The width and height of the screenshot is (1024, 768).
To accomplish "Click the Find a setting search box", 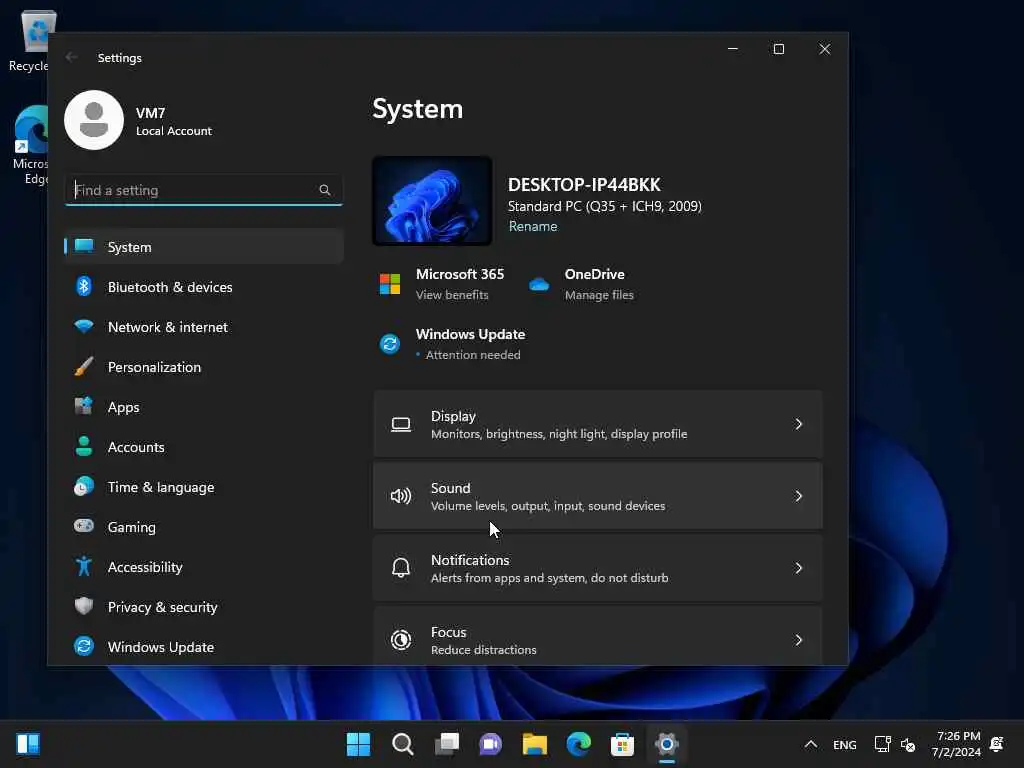I will coord(204,190).
